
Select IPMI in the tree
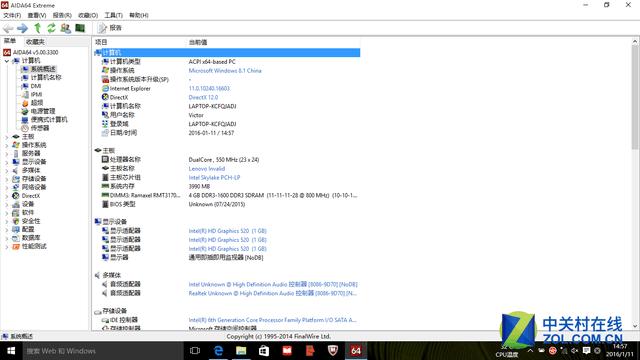(36, 94)
